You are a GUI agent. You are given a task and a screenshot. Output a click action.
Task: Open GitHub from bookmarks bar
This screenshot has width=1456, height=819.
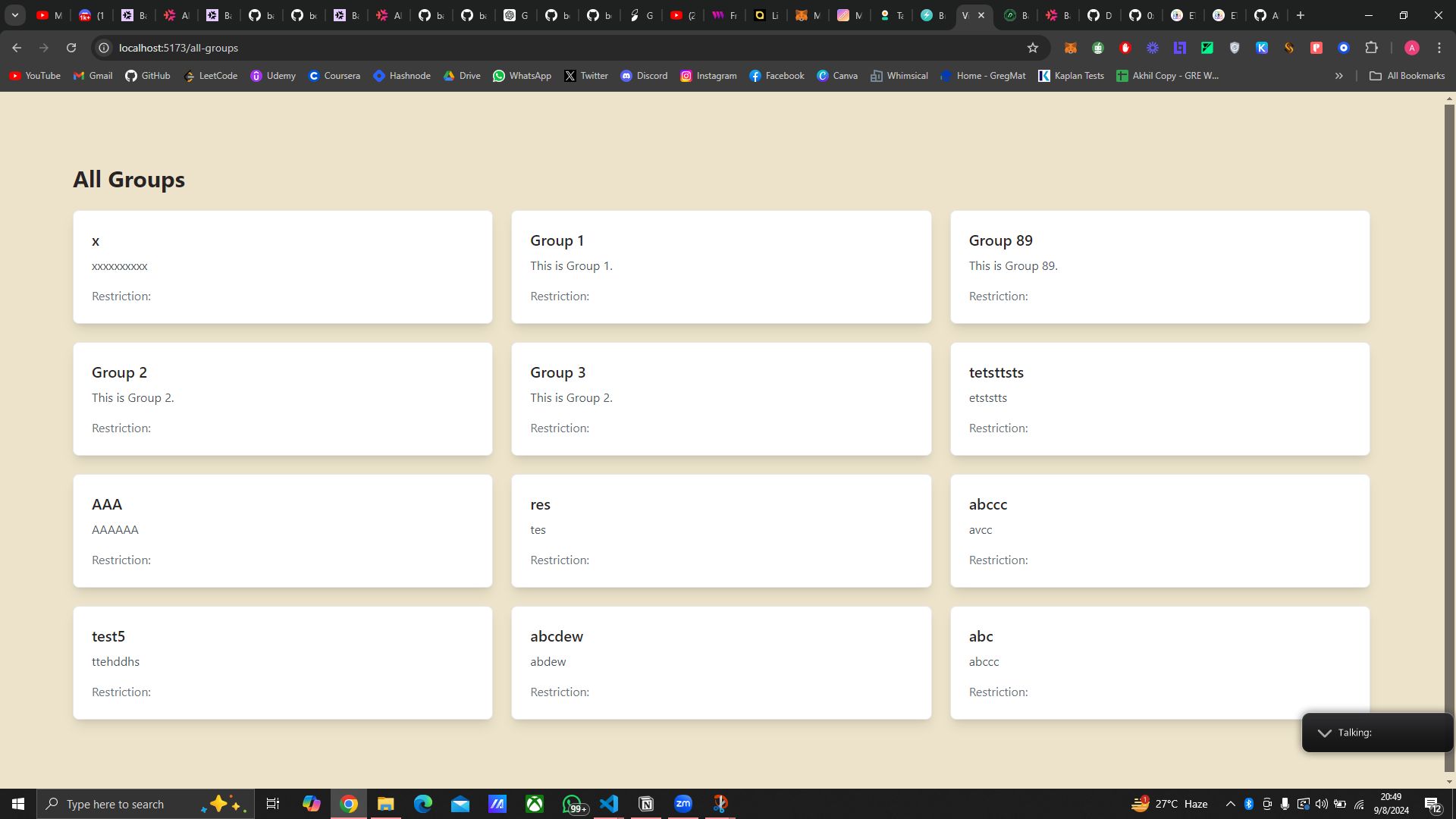tap(147, 76)
